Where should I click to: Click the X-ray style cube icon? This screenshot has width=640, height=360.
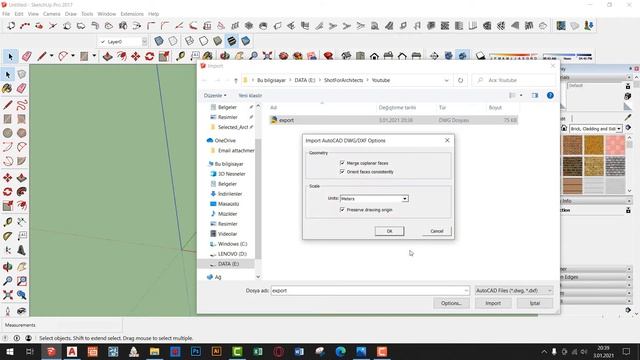coord(159,41)
